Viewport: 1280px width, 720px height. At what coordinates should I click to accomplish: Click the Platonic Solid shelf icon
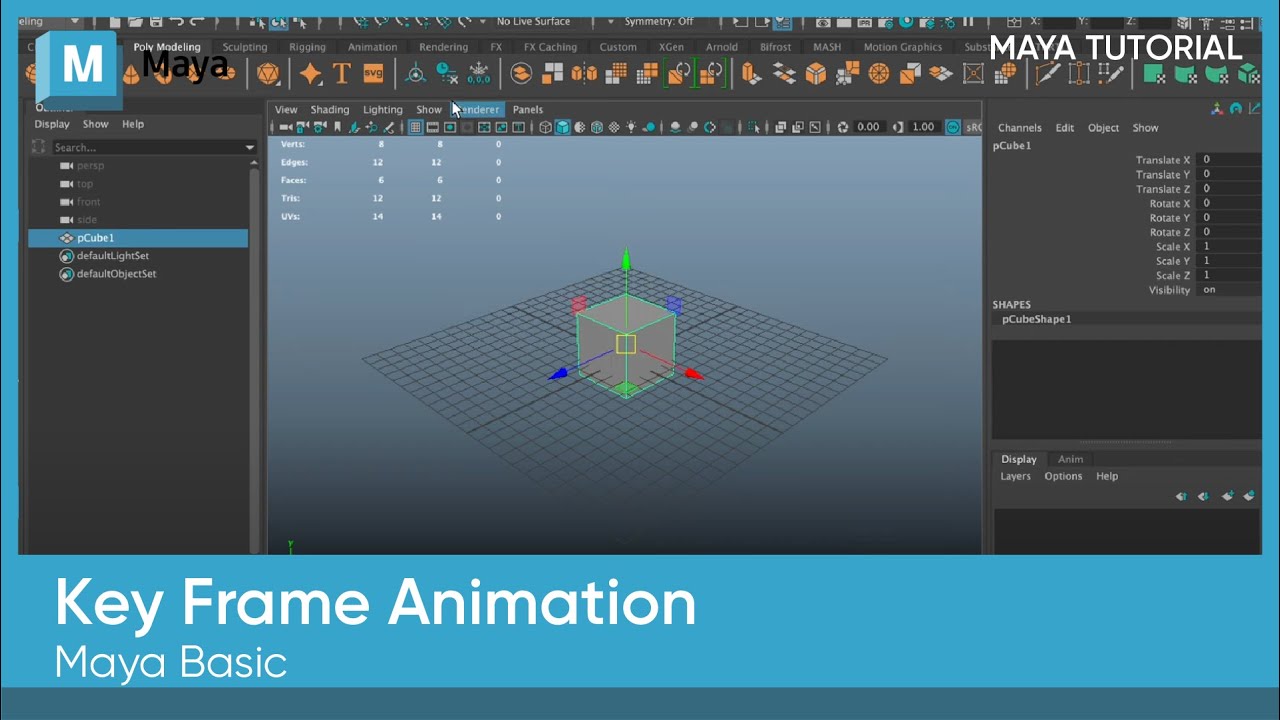pyautogui.click(x=268, y=73)
